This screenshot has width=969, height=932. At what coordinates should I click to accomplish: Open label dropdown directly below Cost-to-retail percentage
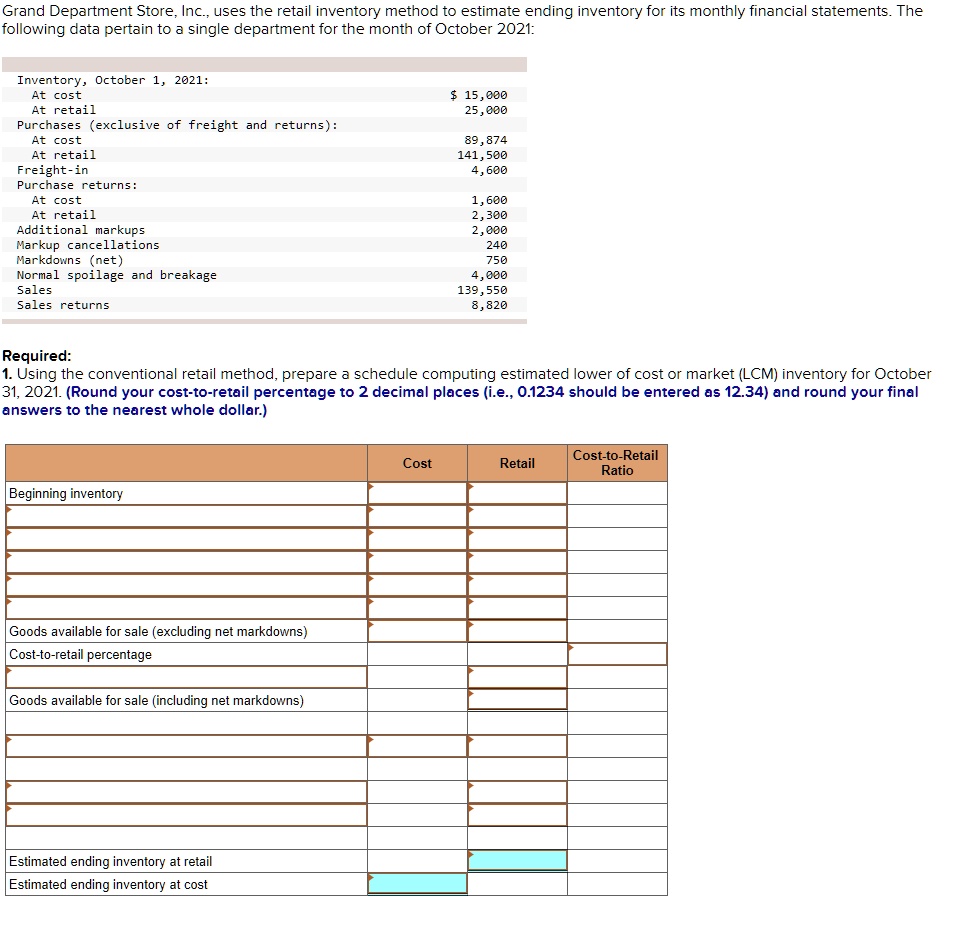(187, 677)
